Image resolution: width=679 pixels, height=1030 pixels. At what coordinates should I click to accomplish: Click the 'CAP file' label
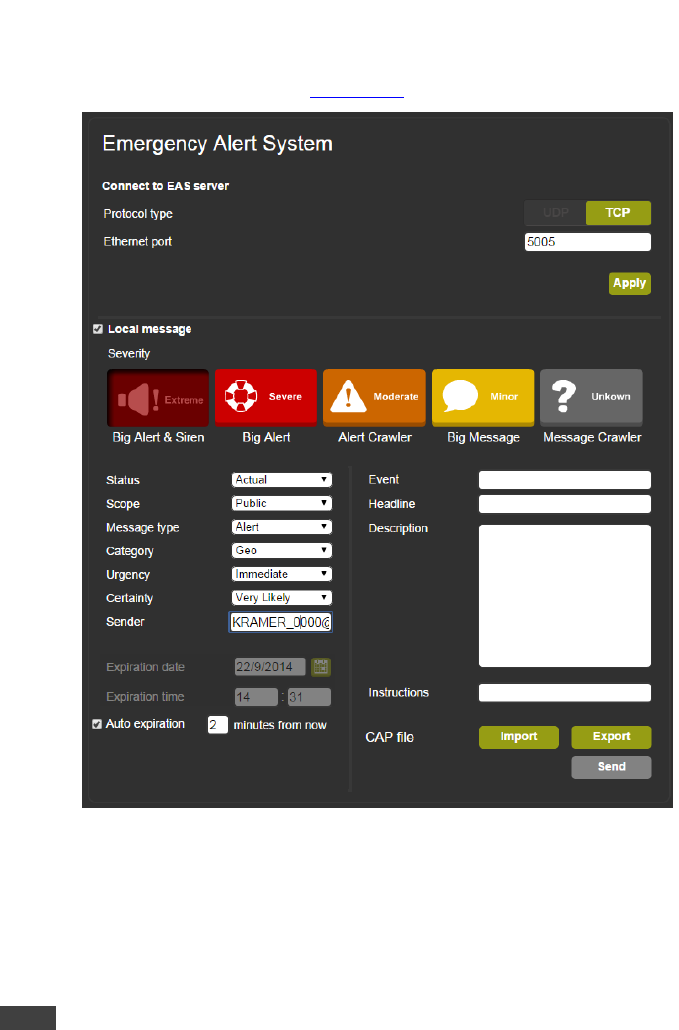coord(389,737)
